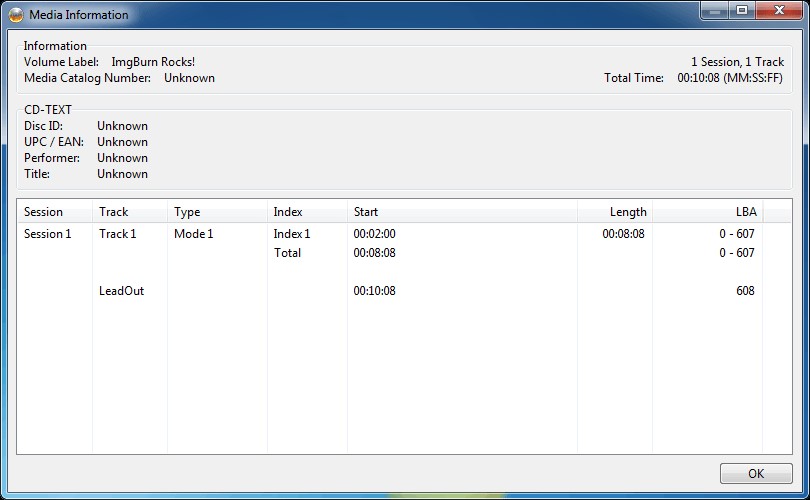Click the Mode 1 type cell
The height and width of the screenshot is (500, 810).
pyautogui.click(x=194, y=234)
